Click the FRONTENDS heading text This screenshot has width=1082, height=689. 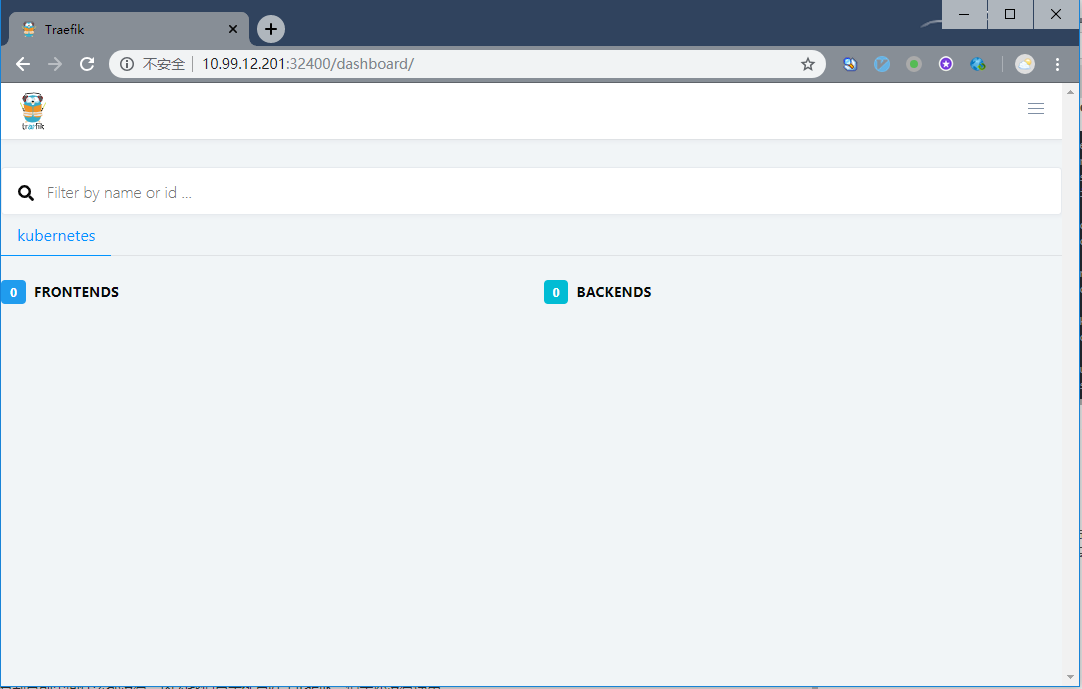(77, 292)
